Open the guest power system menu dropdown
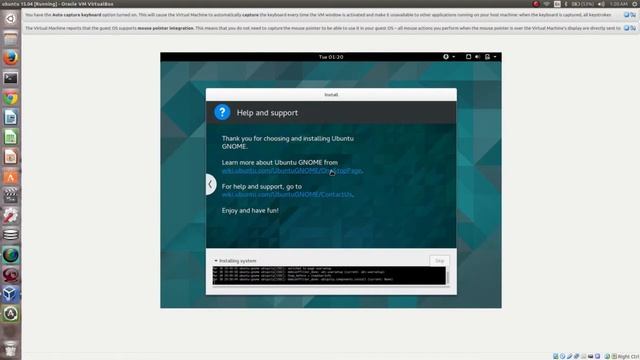 (490, 57)
